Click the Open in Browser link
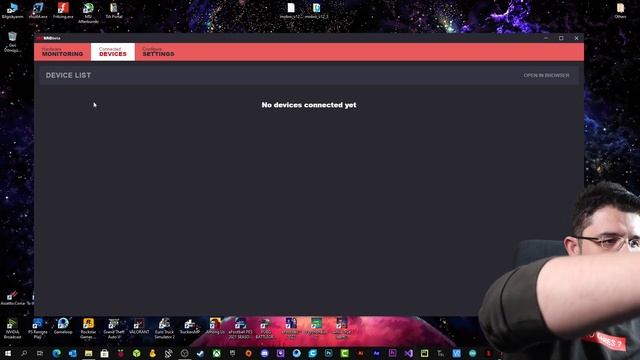This screenshot has width=640, height=360. (x=546, y=76)
